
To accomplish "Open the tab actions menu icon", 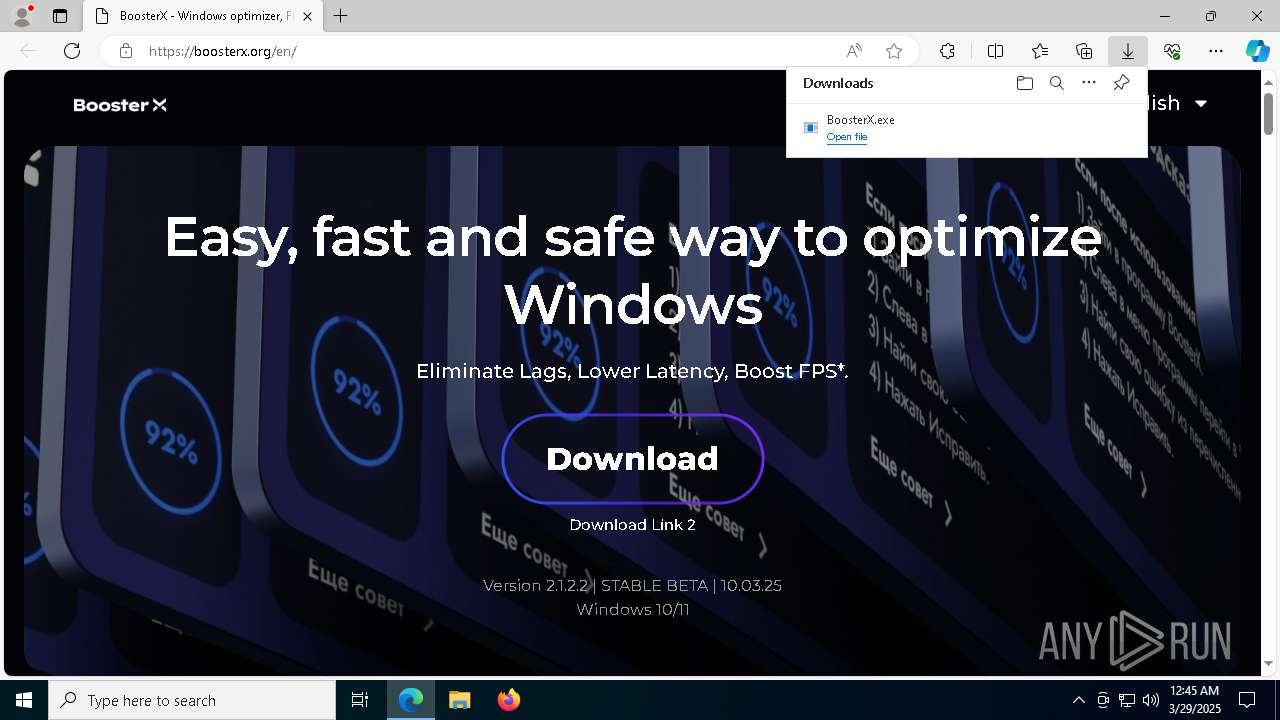I will 60,16.
